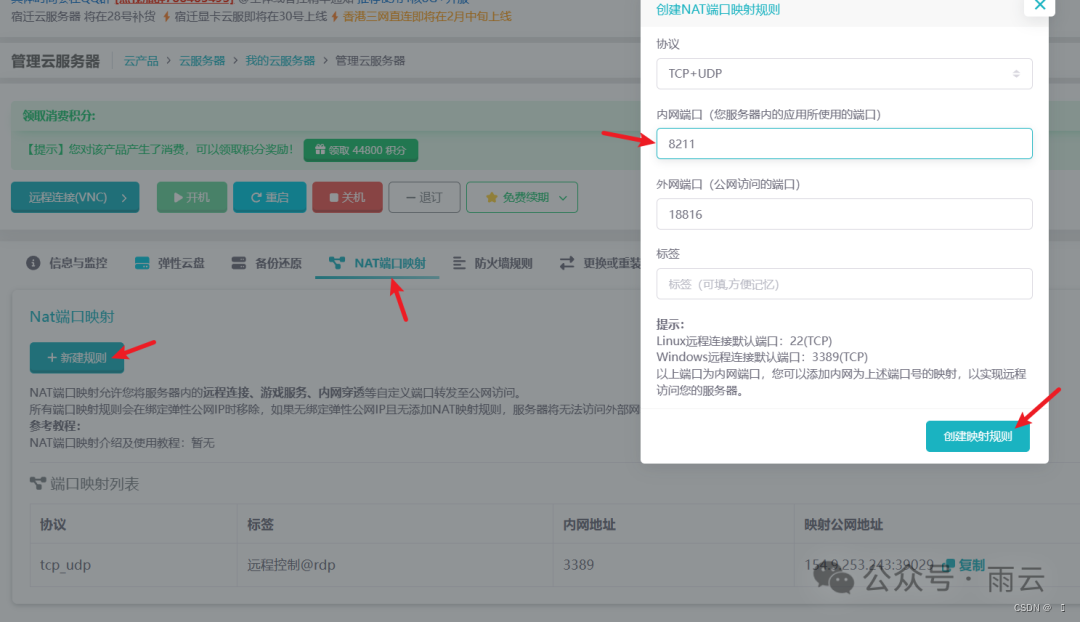Open the 协议 protocol dropdown
Image resolution: width=1080 pixels, height=622 pixels.
[844, 74]
